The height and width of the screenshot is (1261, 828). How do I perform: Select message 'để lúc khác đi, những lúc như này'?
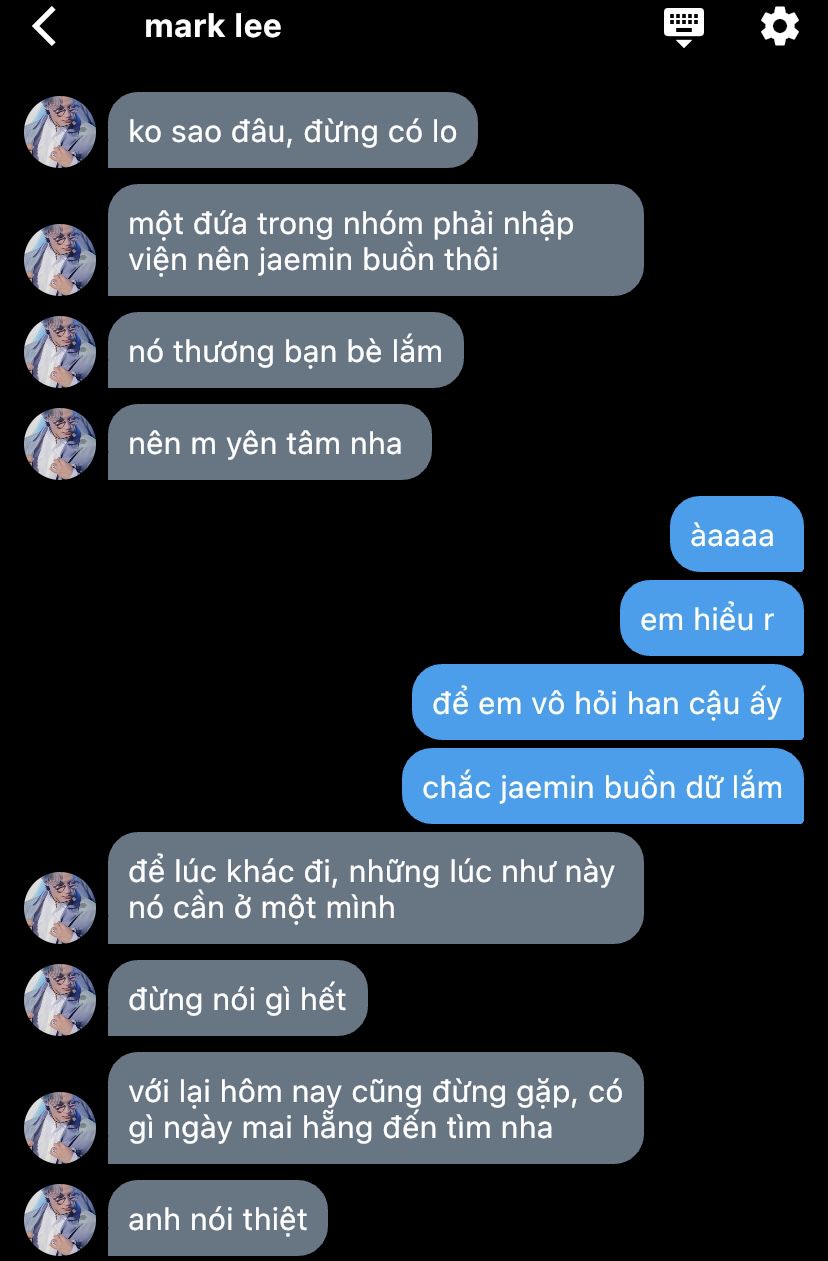tap(376, 888)
